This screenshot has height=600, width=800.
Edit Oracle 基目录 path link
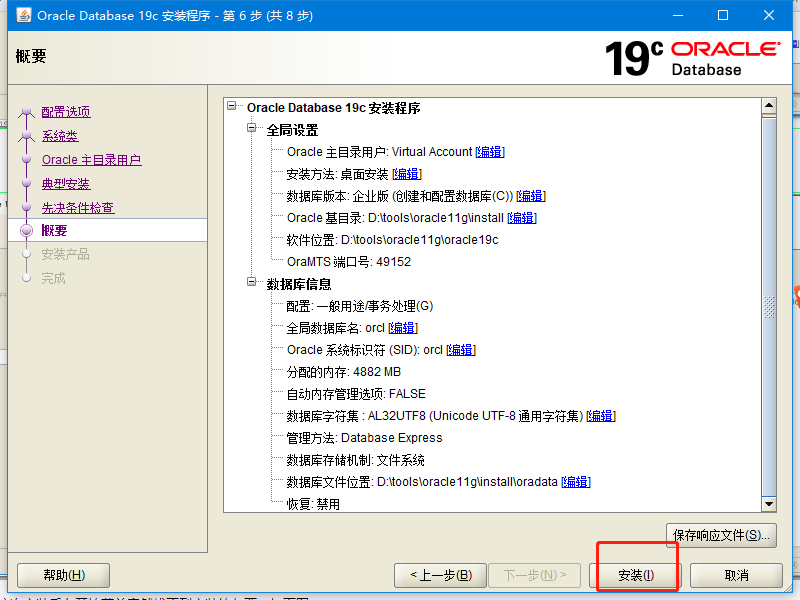(x=522, y=218)
